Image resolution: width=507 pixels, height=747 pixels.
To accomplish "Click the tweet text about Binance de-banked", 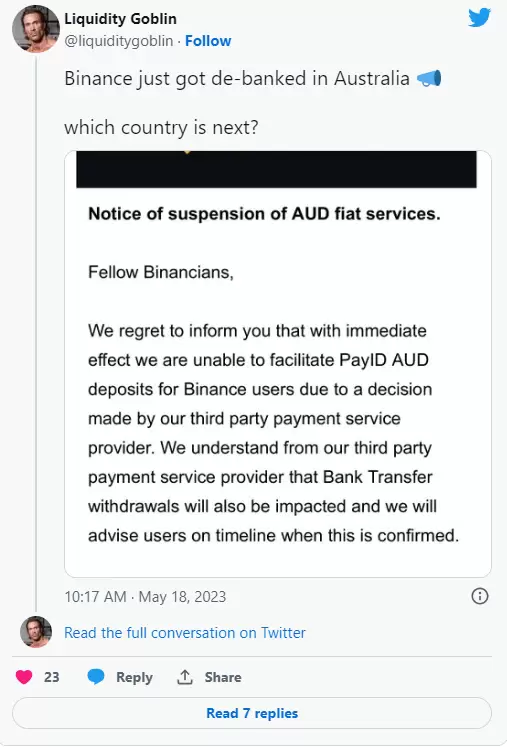I will point(237,79).
